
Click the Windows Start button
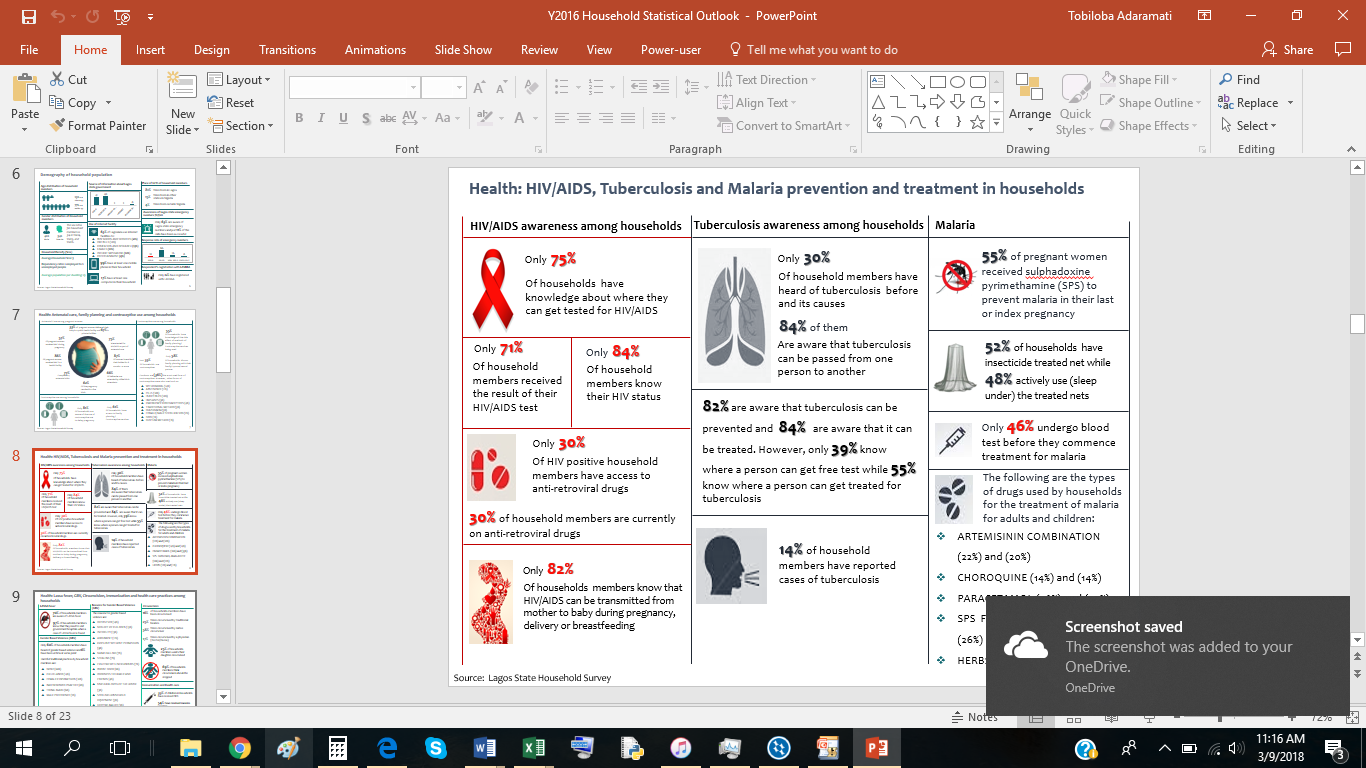23,748
